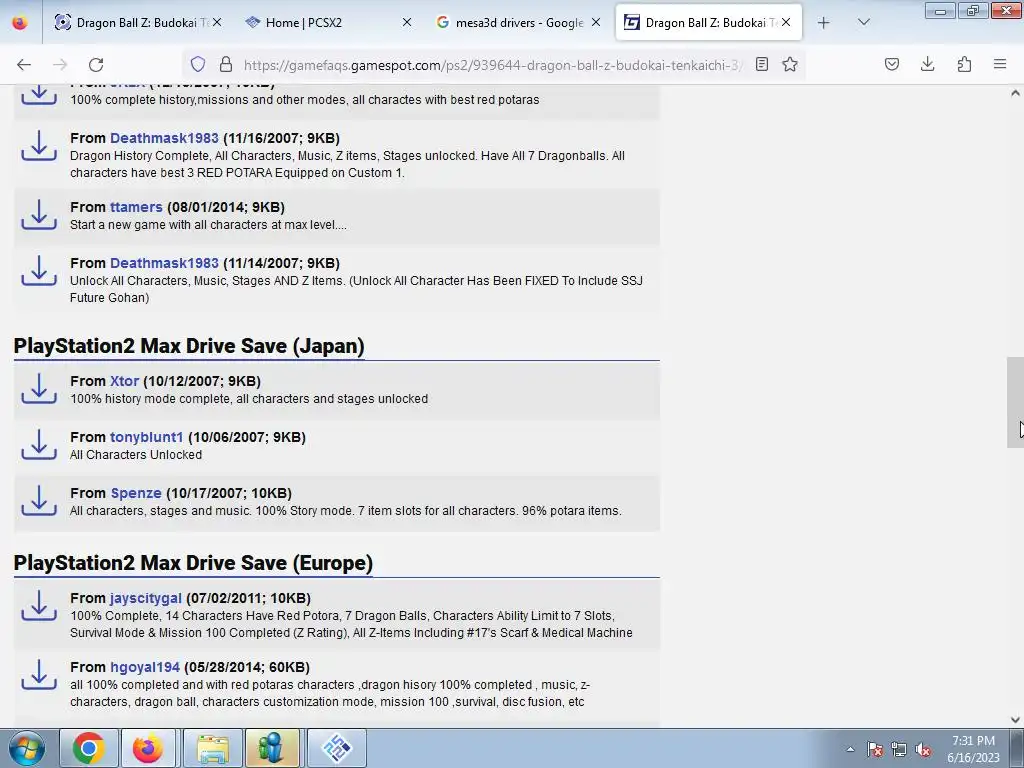Open Deathmask1983 profile link dated 11/14/2007

[x=164, y=263]
